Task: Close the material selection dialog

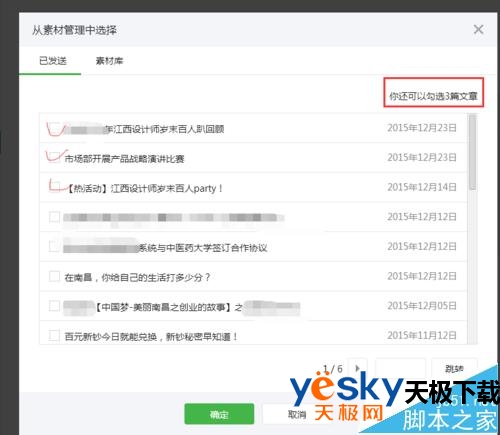Action: click(478, 29)
